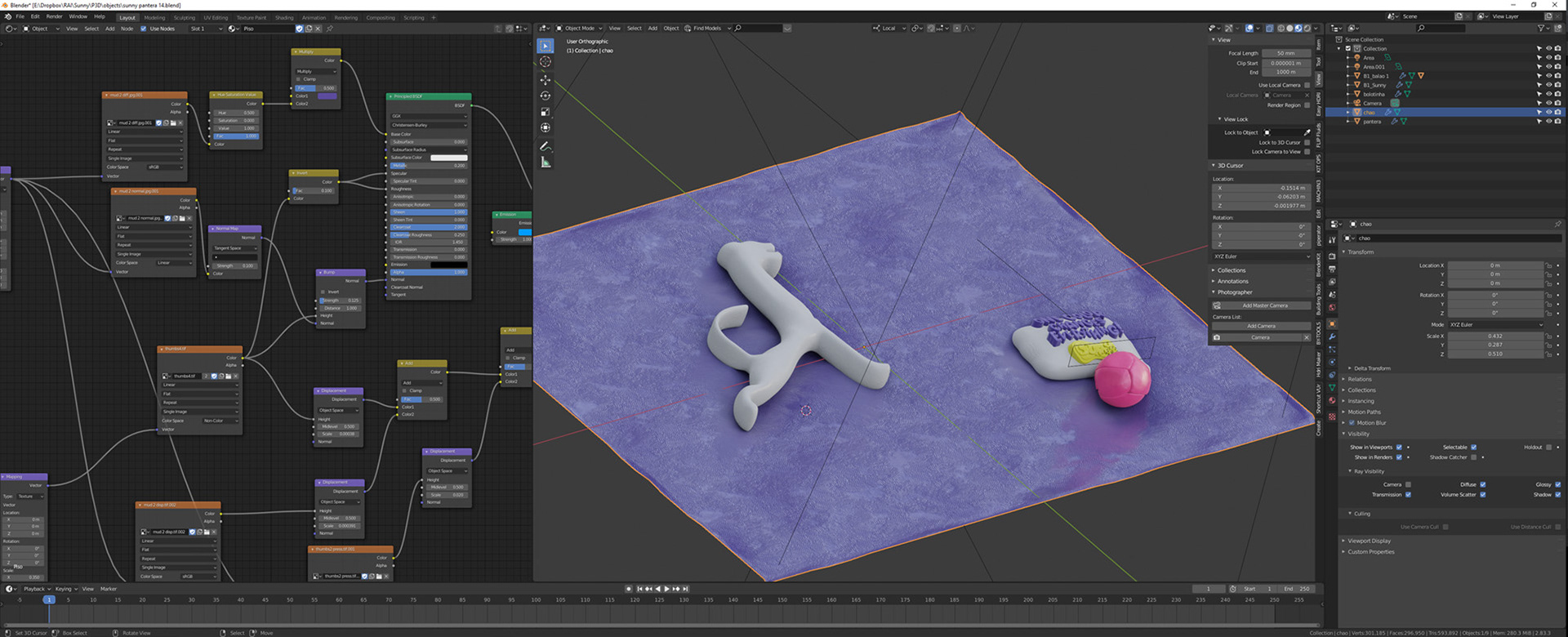Viewport: 1568px width, 637px height.
Task: Select the Scale tool in viewport toolbar
Action: tap(545, 112)
